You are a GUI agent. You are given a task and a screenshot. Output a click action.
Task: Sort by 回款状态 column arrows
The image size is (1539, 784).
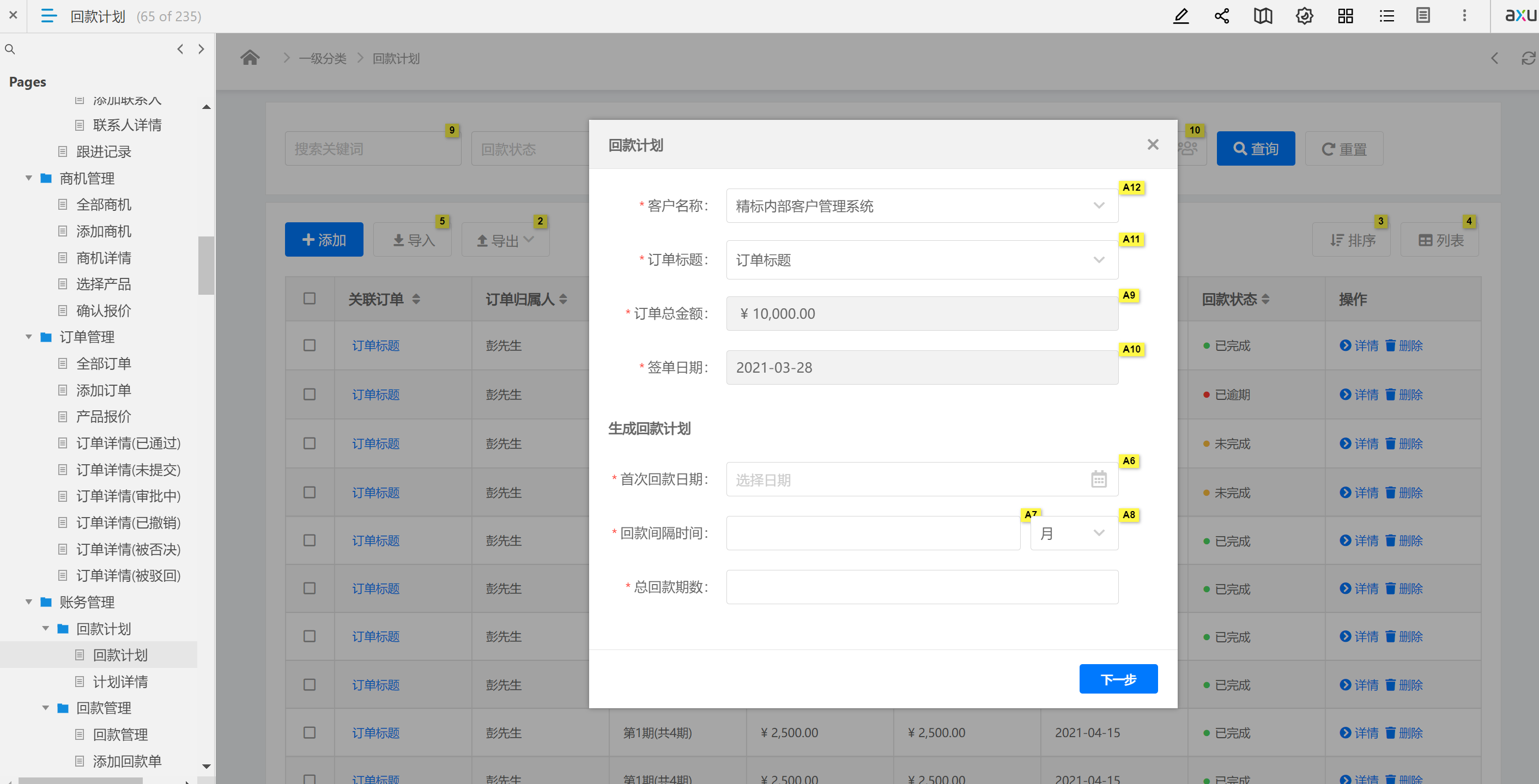[x=1265, y=299]
